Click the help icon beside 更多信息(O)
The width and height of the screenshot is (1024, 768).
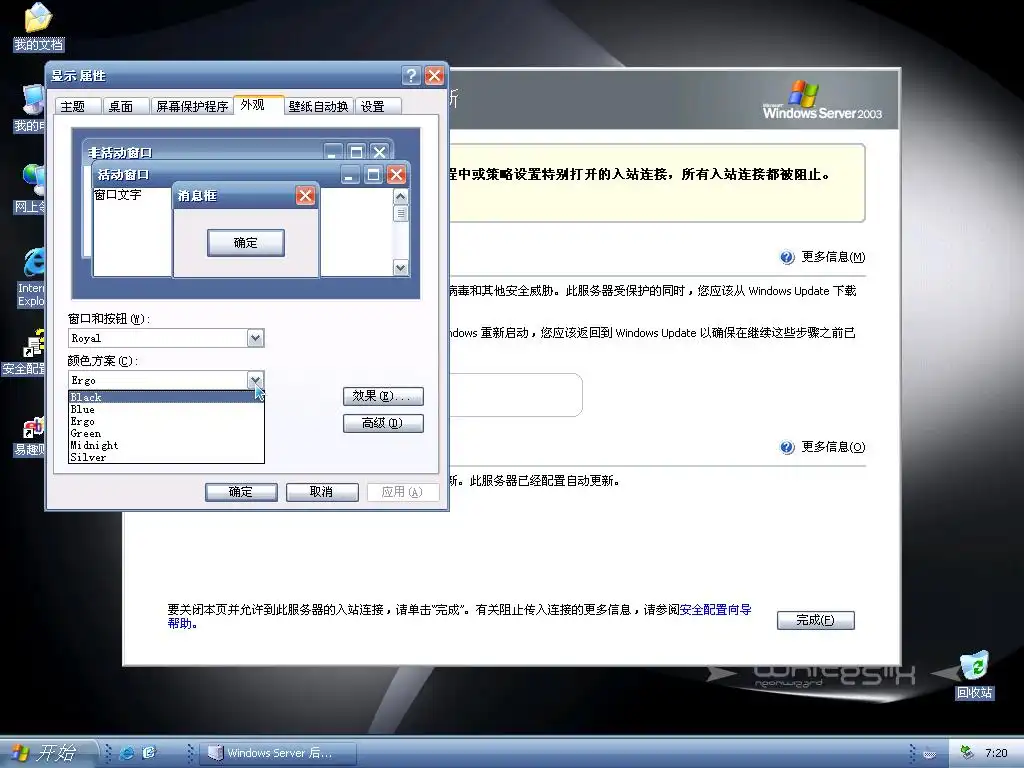(787, 447)
